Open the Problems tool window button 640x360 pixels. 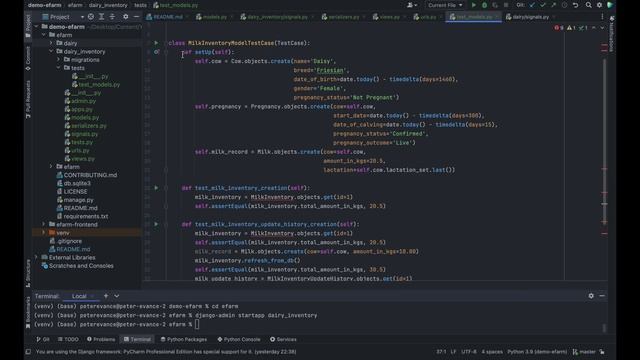pyautogui.click(x=101, y=339)
